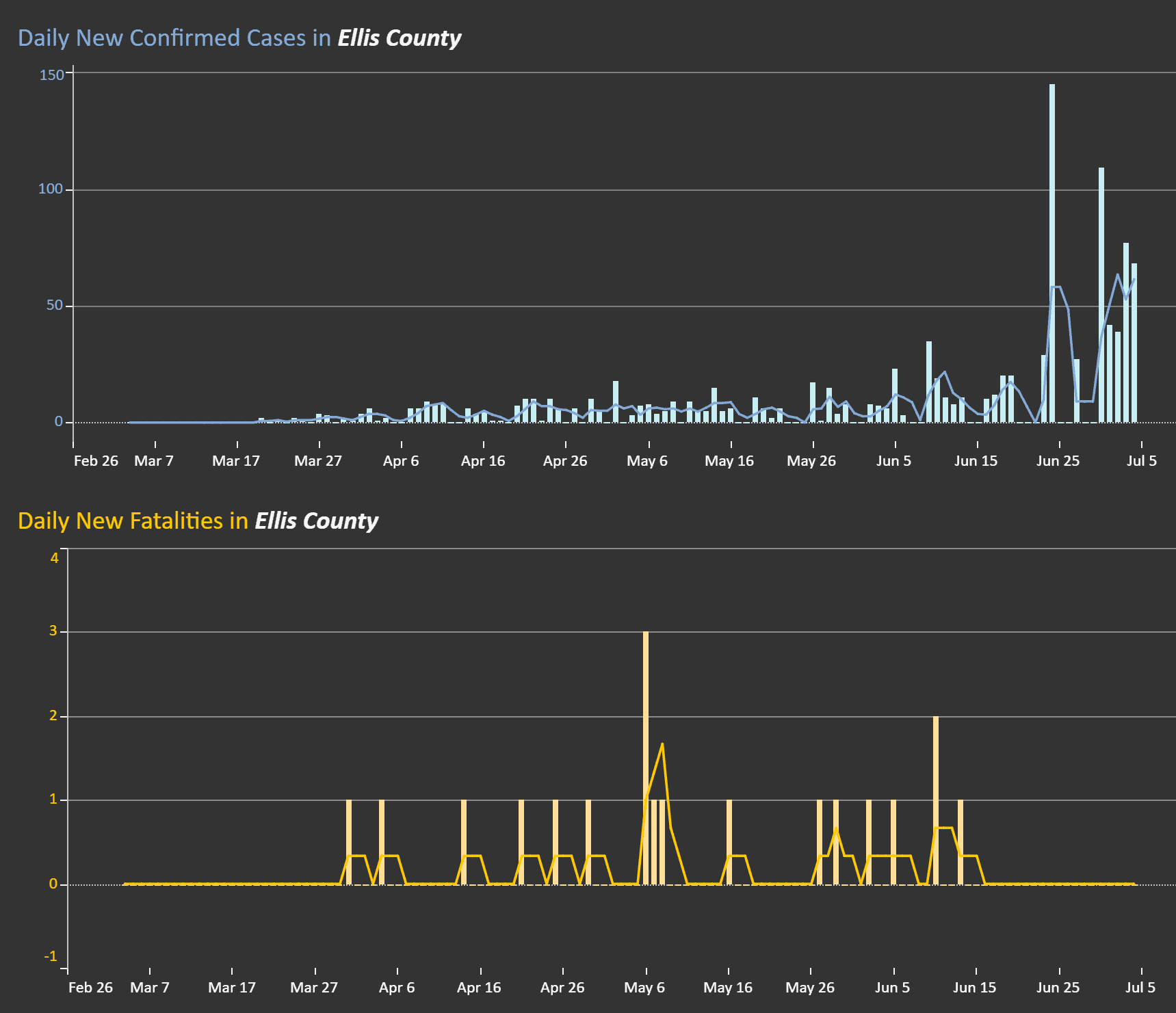Click 'May 16' on the cases chart x-axis
This screenshot has height=1013, width=1176.
729,461
